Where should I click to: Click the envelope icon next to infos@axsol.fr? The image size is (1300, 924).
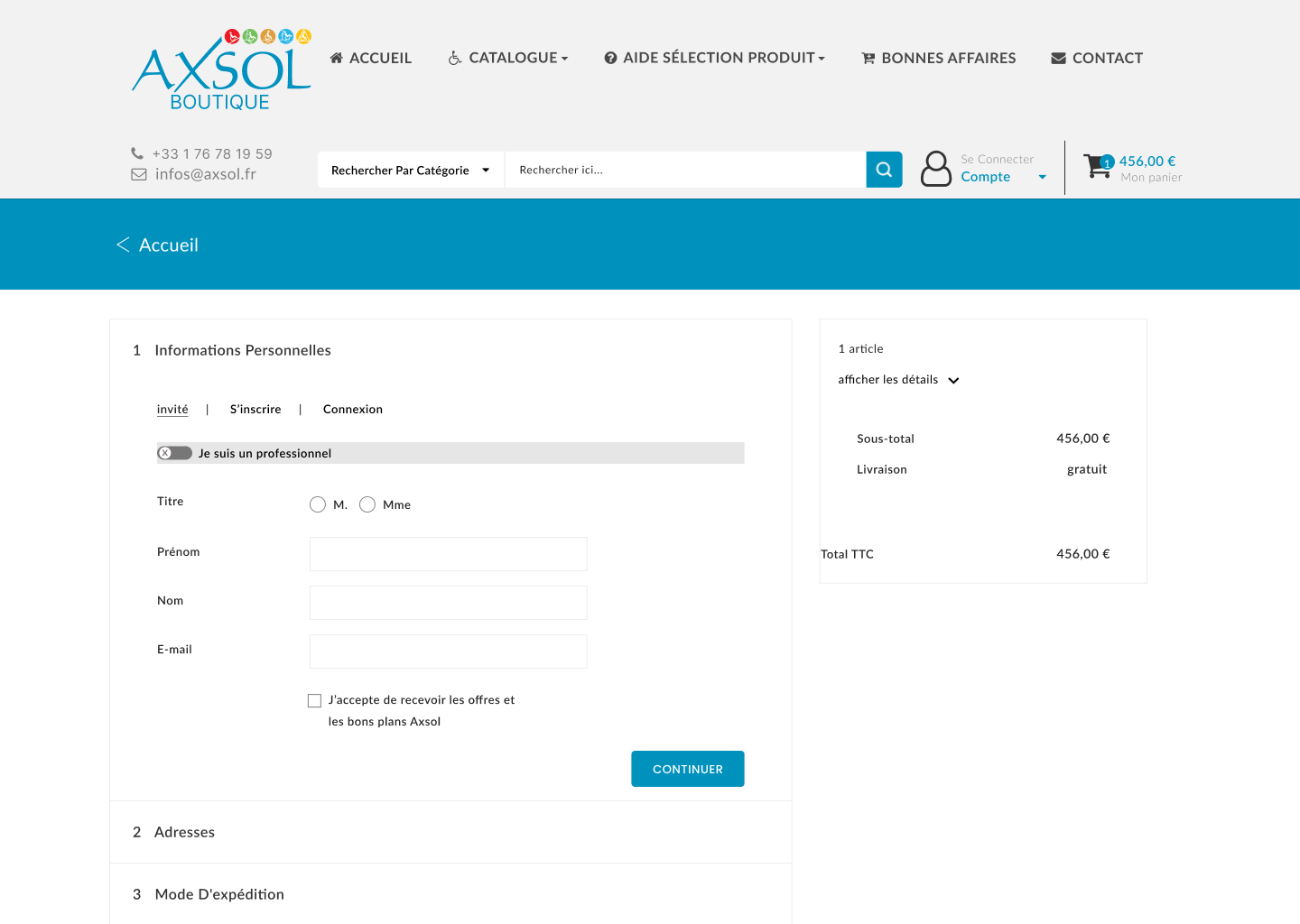[x=139, y=174]
